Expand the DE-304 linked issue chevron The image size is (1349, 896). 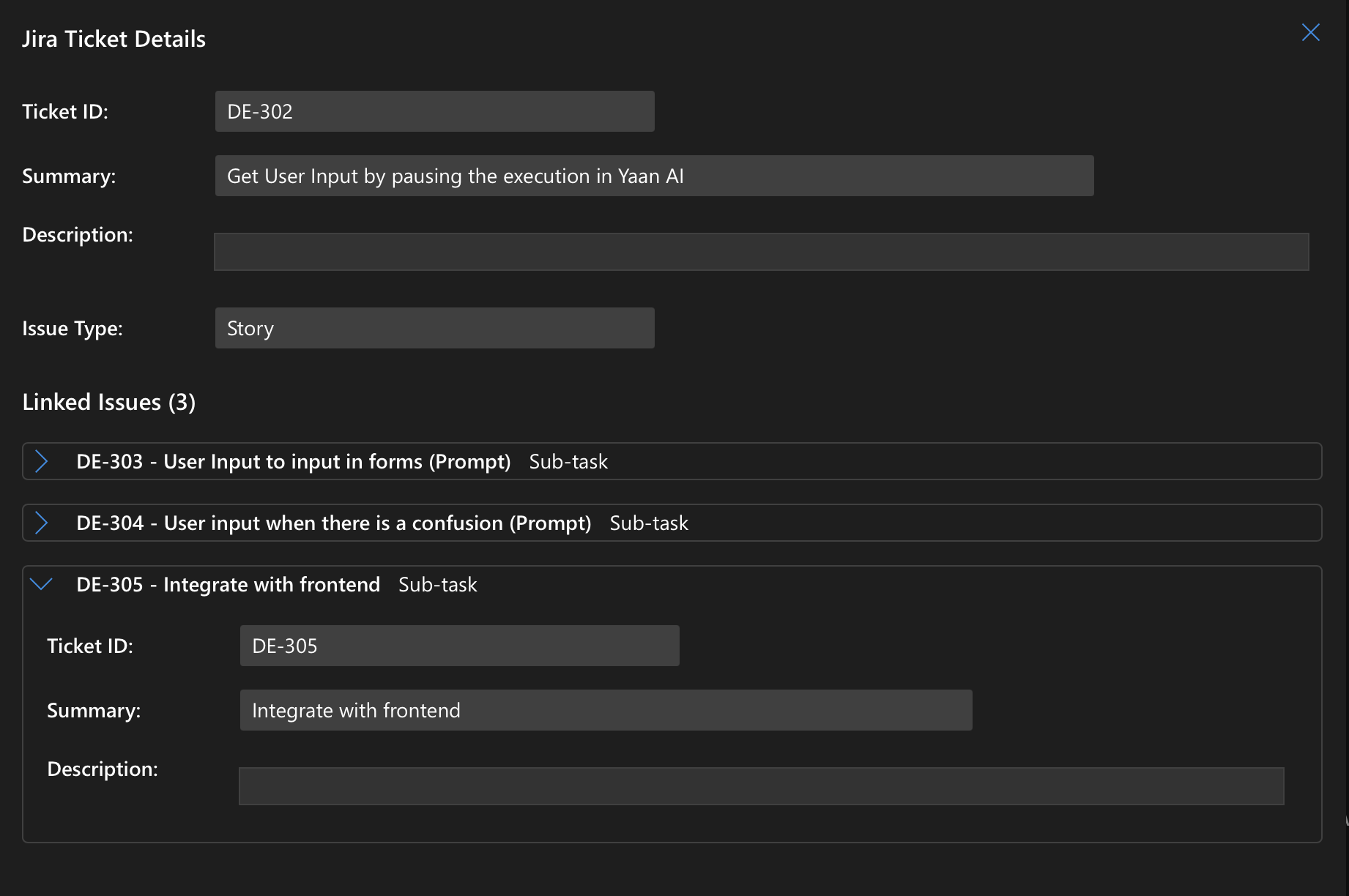pos(42,523)
